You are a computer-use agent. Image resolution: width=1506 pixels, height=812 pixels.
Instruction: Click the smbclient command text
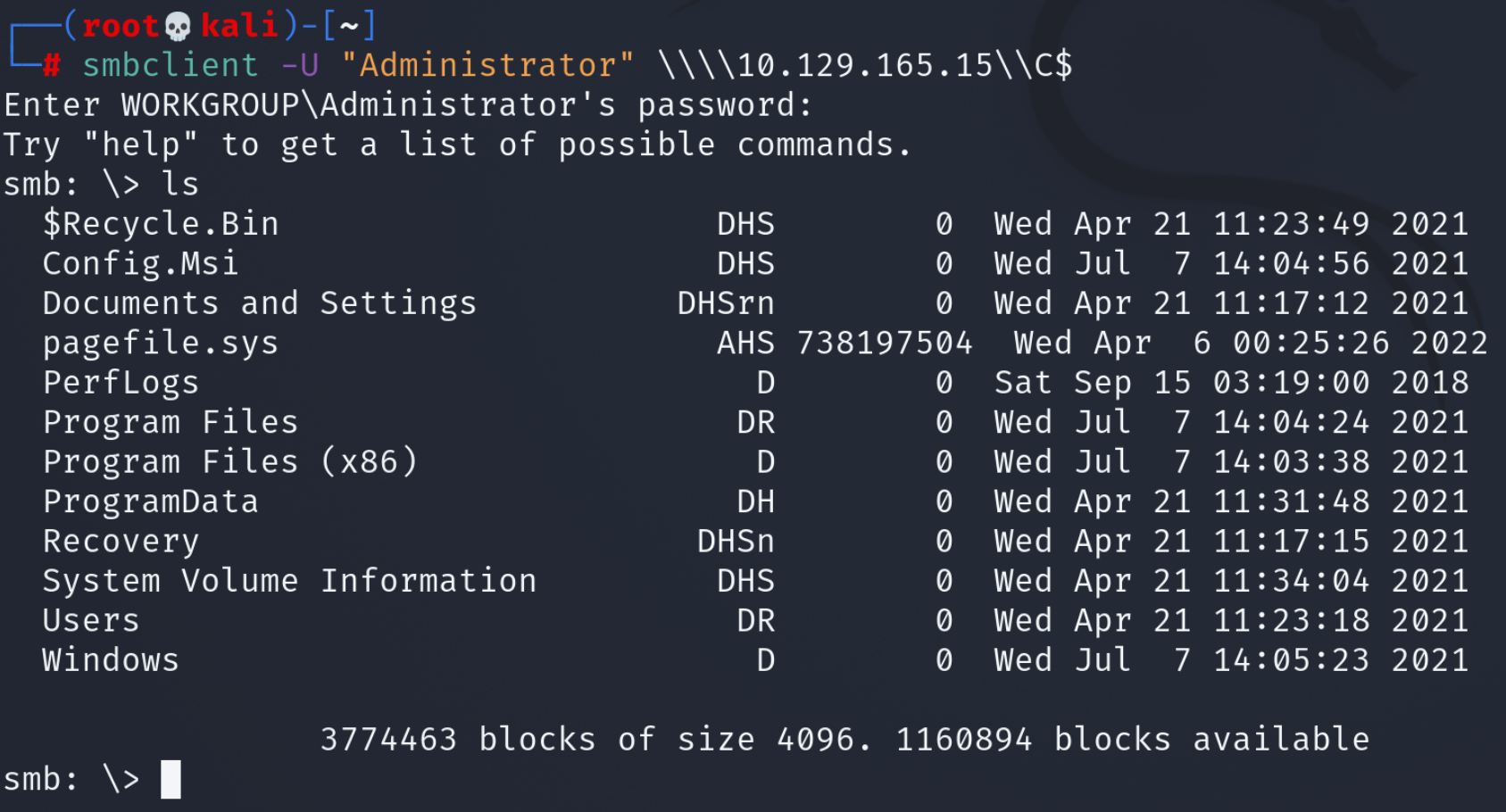tap(171, 65)
